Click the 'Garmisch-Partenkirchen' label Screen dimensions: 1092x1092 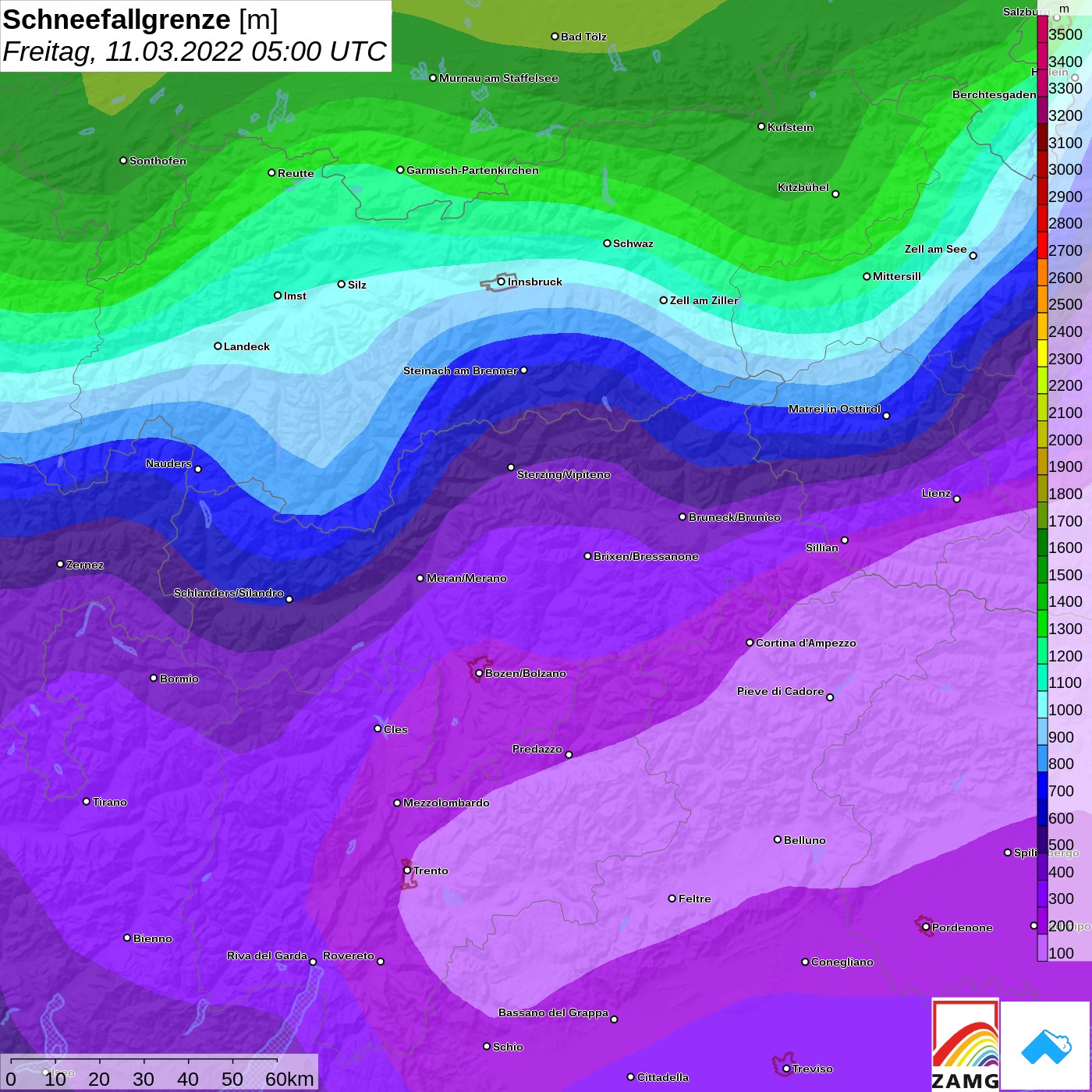473,170
